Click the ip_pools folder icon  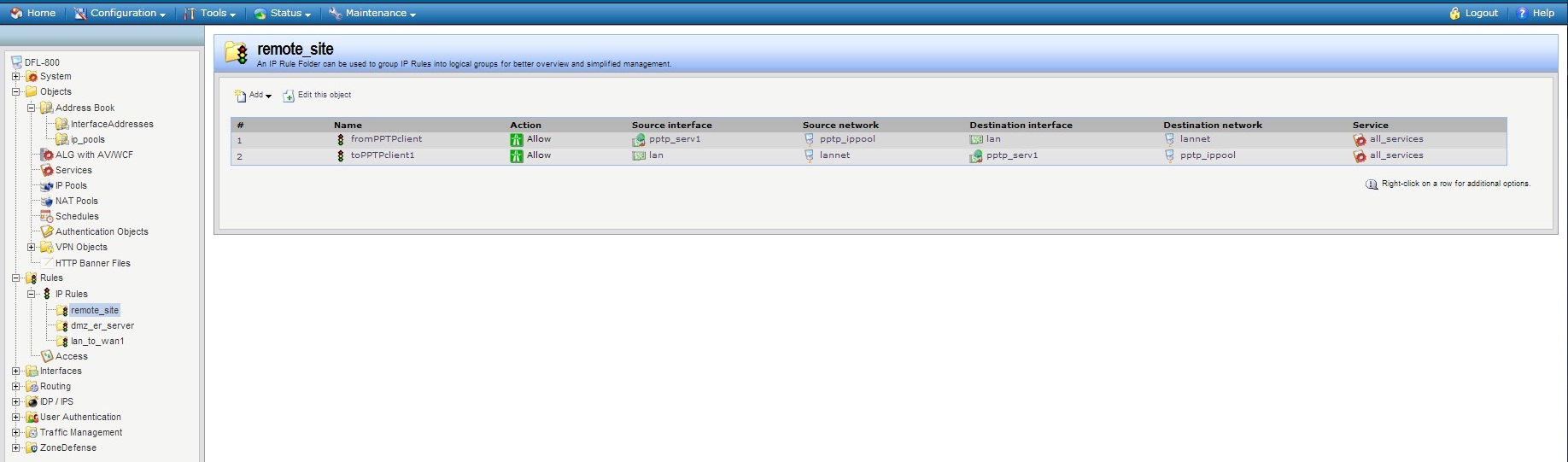coord(62,139)
